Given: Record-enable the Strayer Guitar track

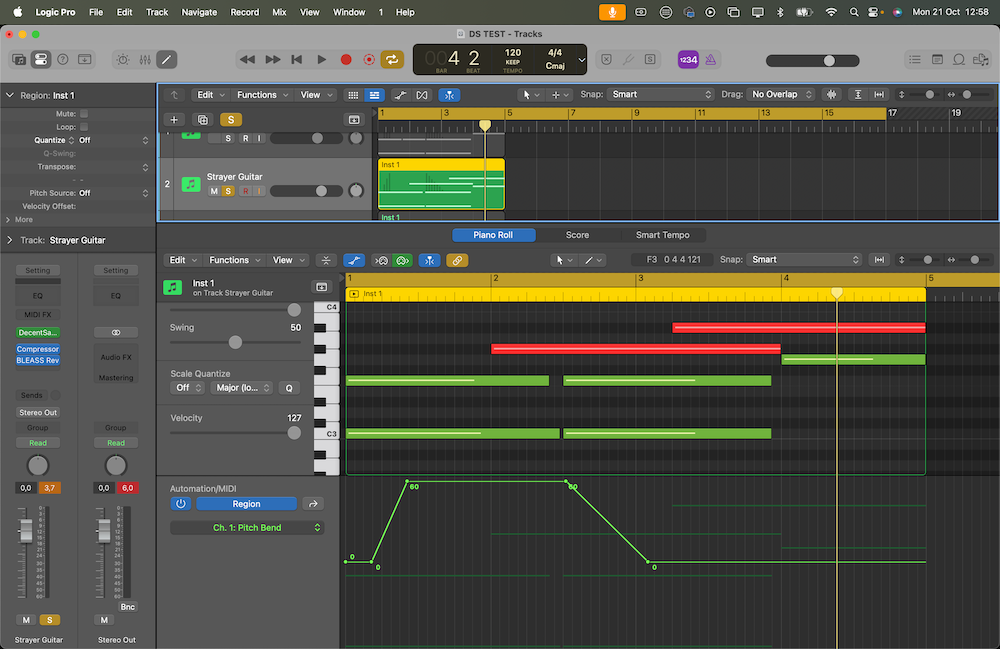Looking at the screenshot, I should [x=245, y=191].
